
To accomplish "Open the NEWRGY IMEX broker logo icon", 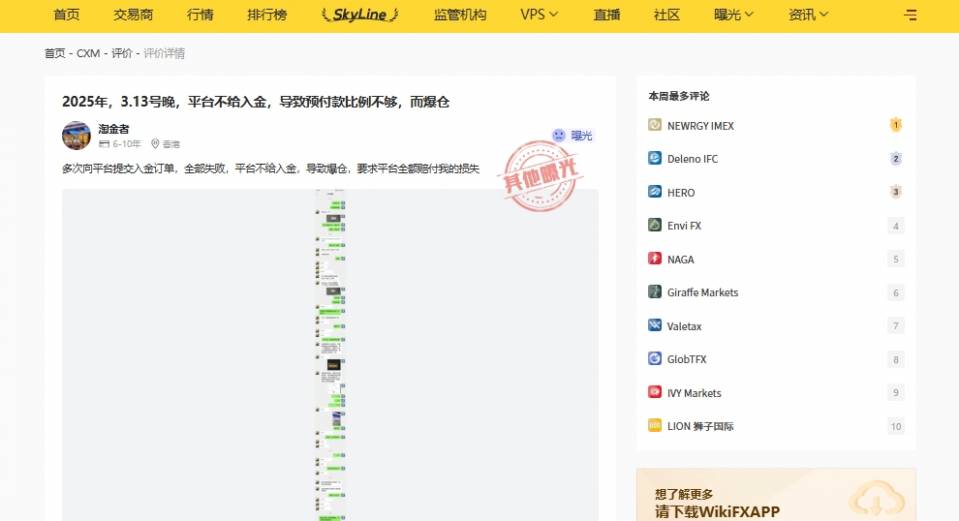I will tap(654, 125).
